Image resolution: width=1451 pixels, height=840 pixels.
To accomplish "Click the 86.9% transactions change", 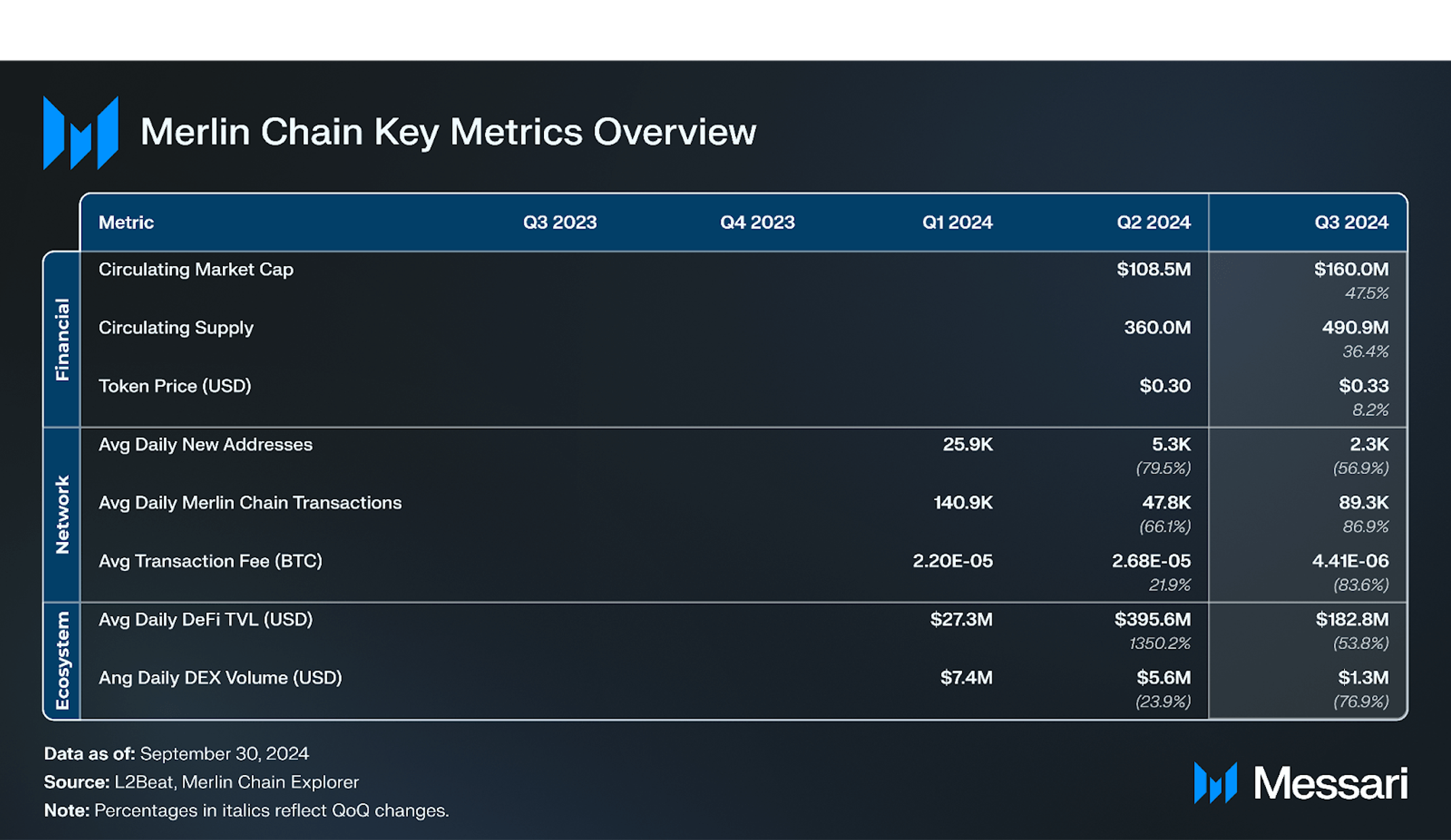I will [x=1366, y=526].
